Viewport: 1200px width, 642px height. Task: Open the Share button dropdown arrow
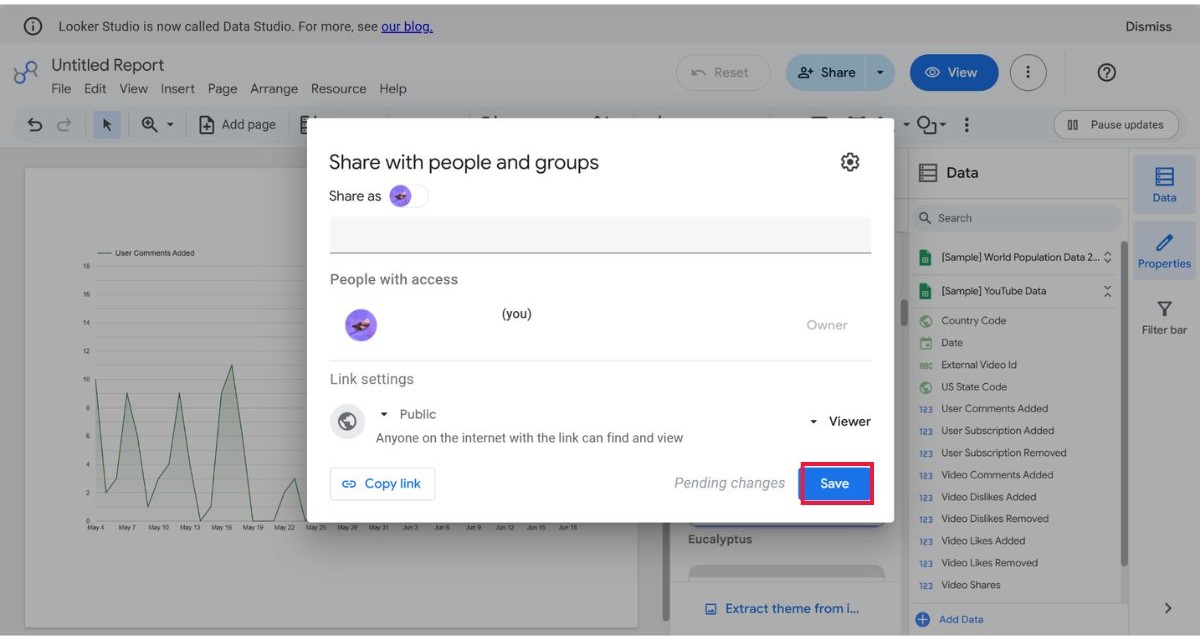tap(880, 72)
